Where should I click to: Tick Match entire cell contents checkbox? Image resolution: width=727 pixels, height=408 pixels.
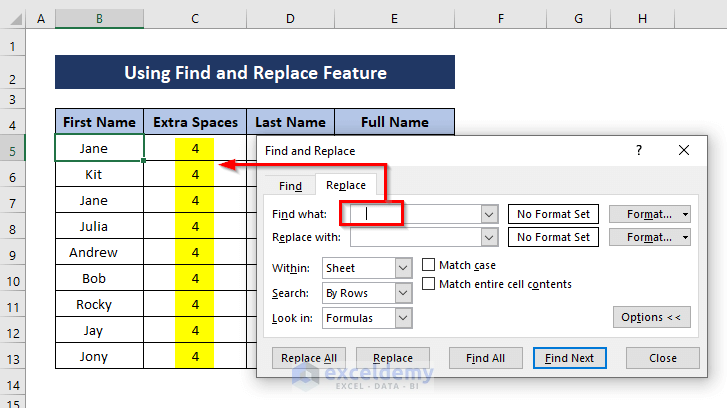click(429, 284)
